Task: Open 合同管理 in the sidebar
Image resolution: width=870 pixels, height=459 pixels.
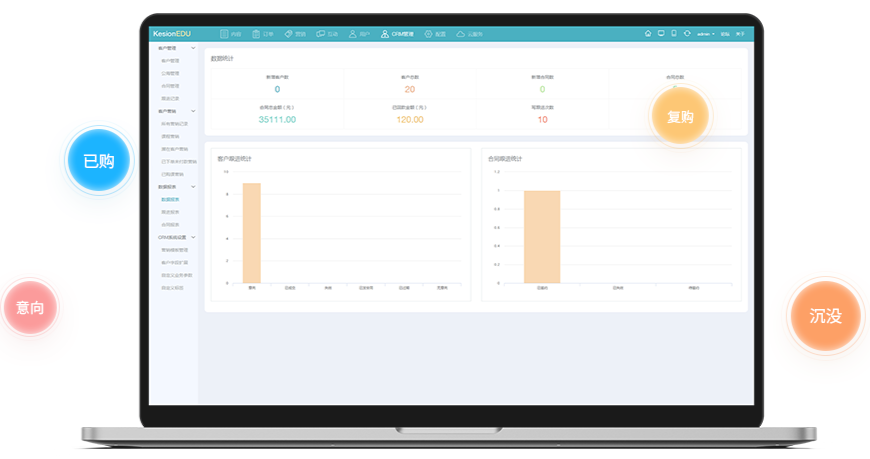Action: pyautogui.click(x=170, y=86)
